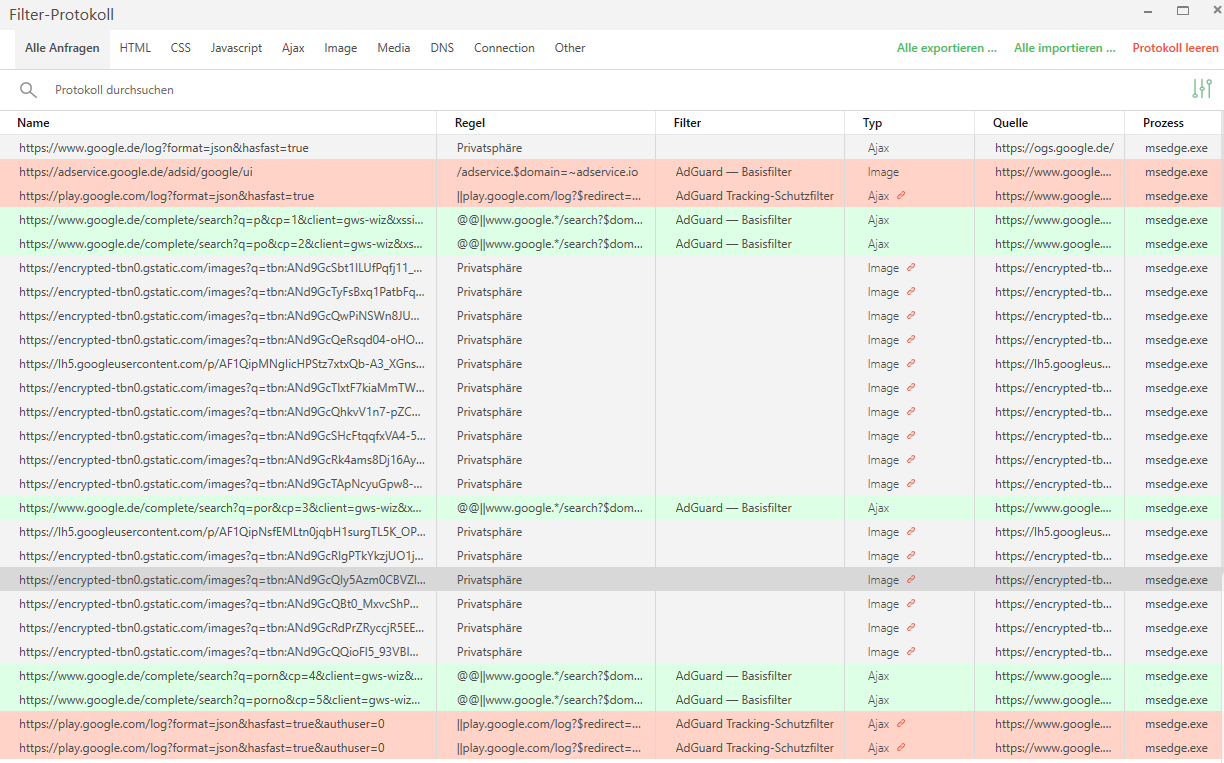This screenshot has width=1224, height=763.
Task: Click link icon in ANd9GcRk4ams8Dj16Ay row
Action: tap(911, 460)
